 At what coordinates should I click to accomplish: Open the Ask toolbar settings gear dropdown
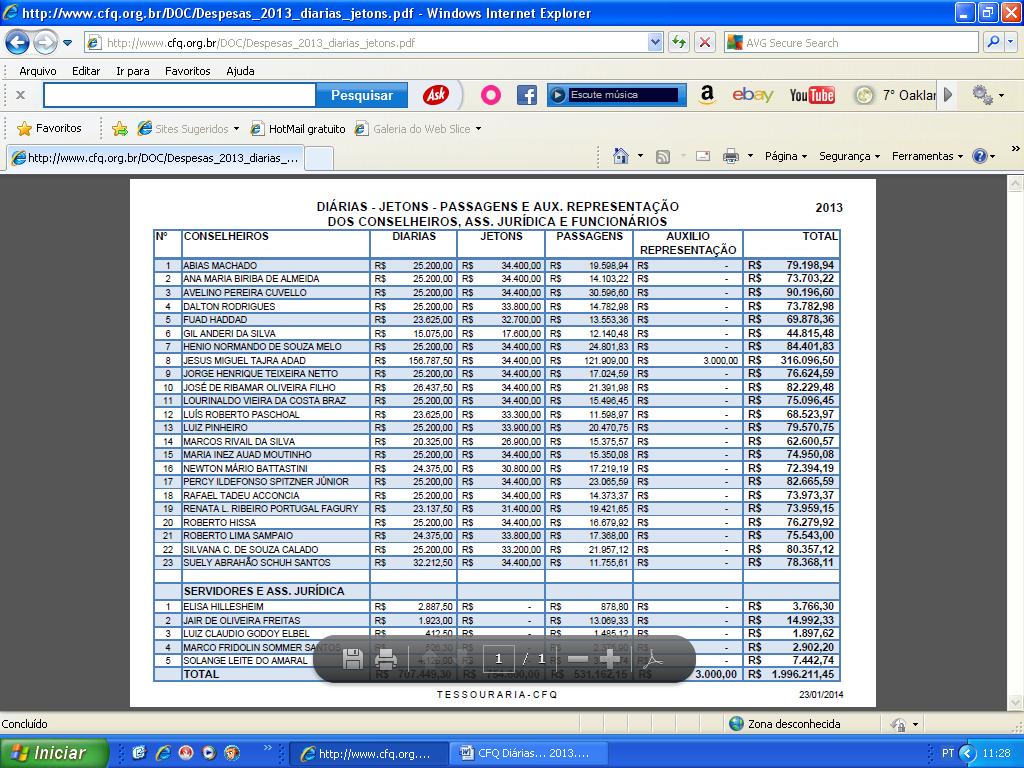[987, 95]
